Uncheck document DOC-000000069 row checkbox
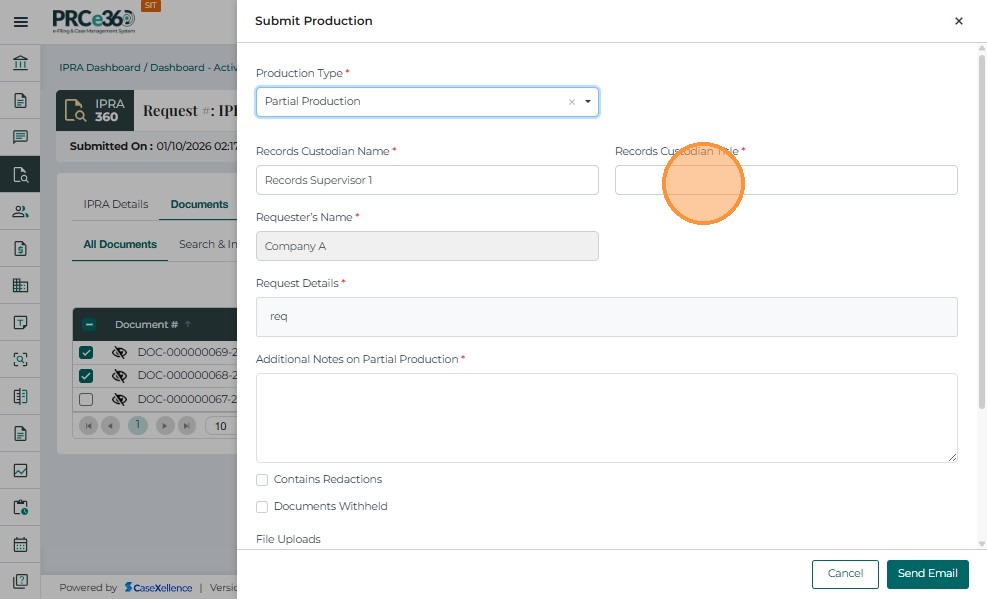This screenshot has height=599, width=987. pyautogui.click(x=86, y=353)
